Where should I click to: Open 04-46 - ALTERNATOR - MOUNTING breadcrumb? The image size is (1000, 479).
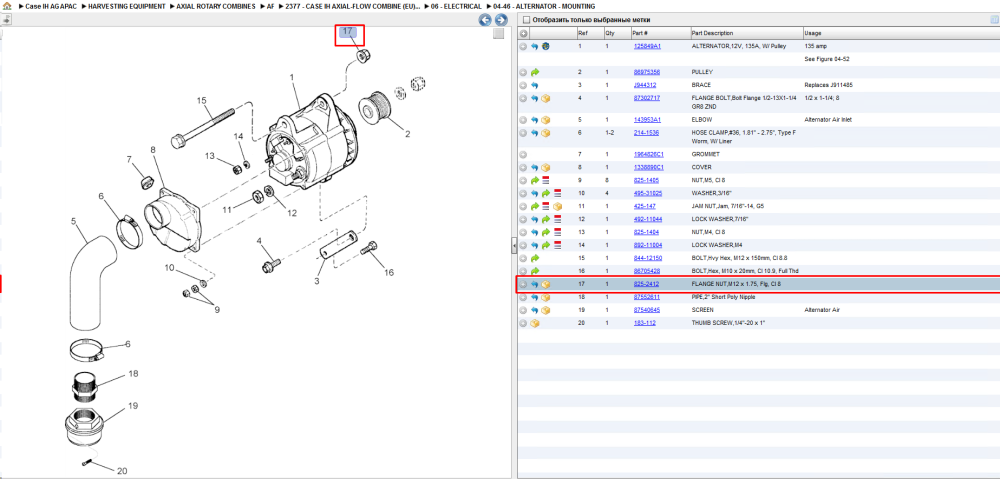[544, 6]
